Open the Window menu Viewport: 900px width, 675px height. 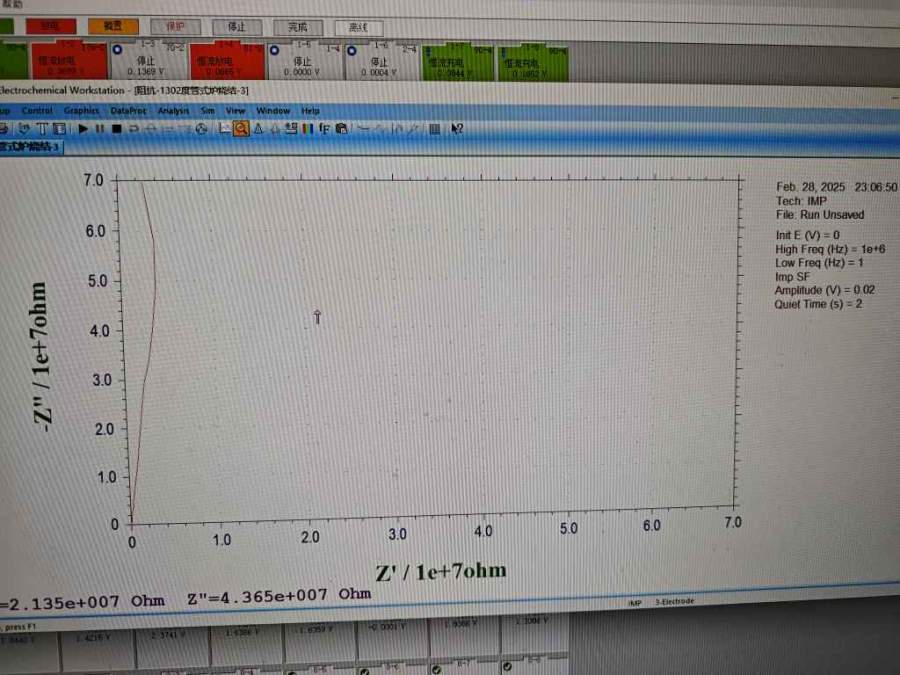273,111
